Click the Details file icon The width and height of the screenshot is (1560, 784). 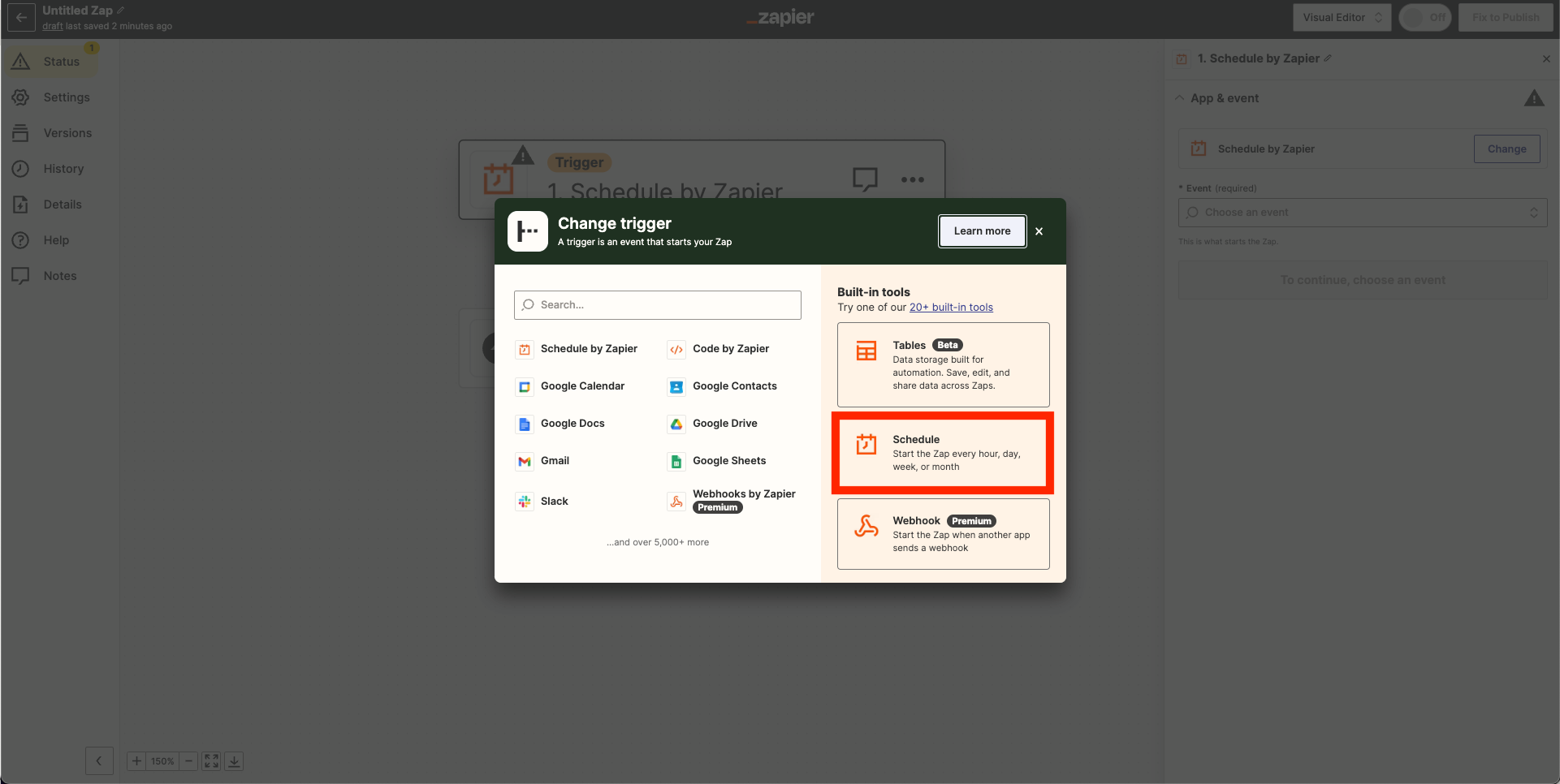(21, 205)
